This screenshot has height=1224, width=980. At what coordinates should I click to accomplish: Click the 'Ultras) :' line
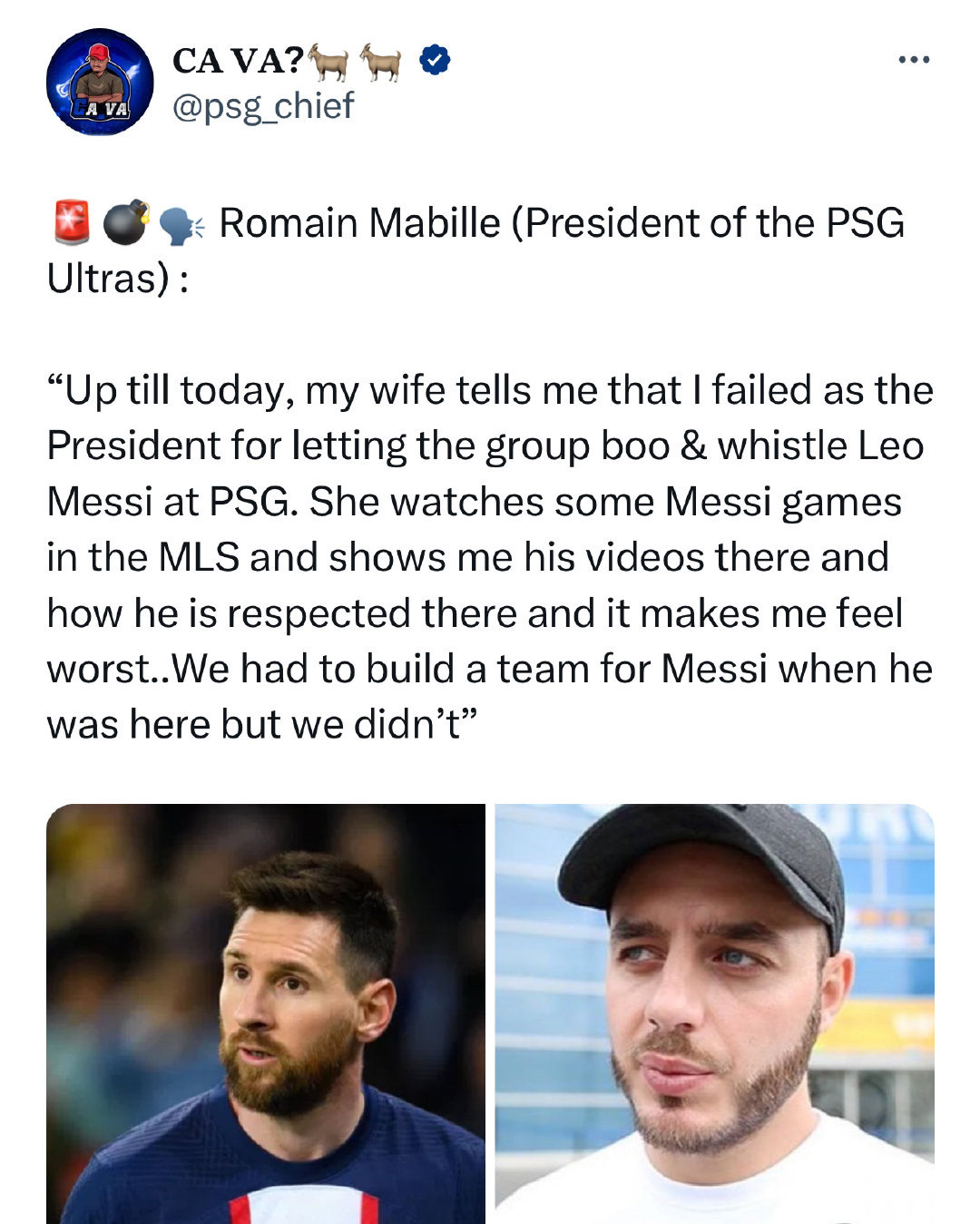click(x=118, y=279)
